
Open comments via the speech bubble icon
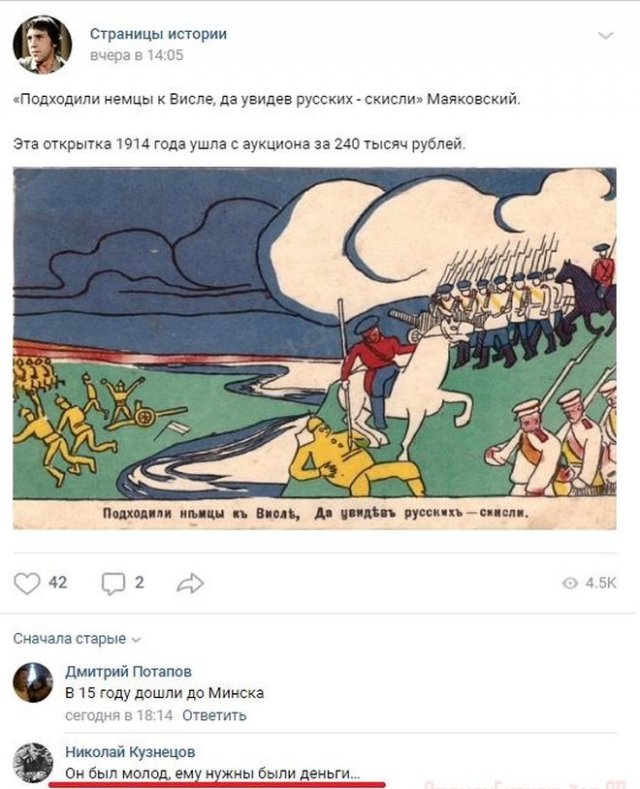click(113, 584)
